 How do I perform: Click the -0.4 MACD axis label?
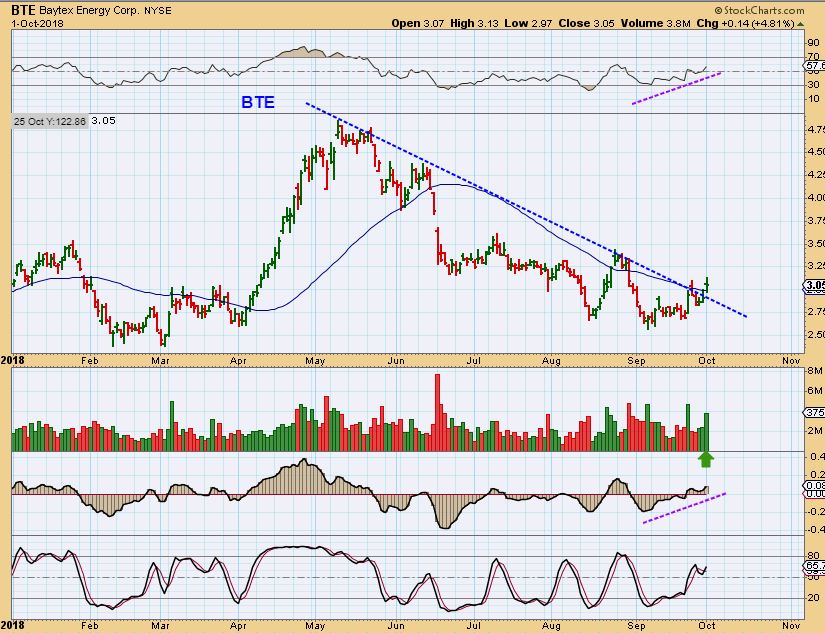click(817, 530)
